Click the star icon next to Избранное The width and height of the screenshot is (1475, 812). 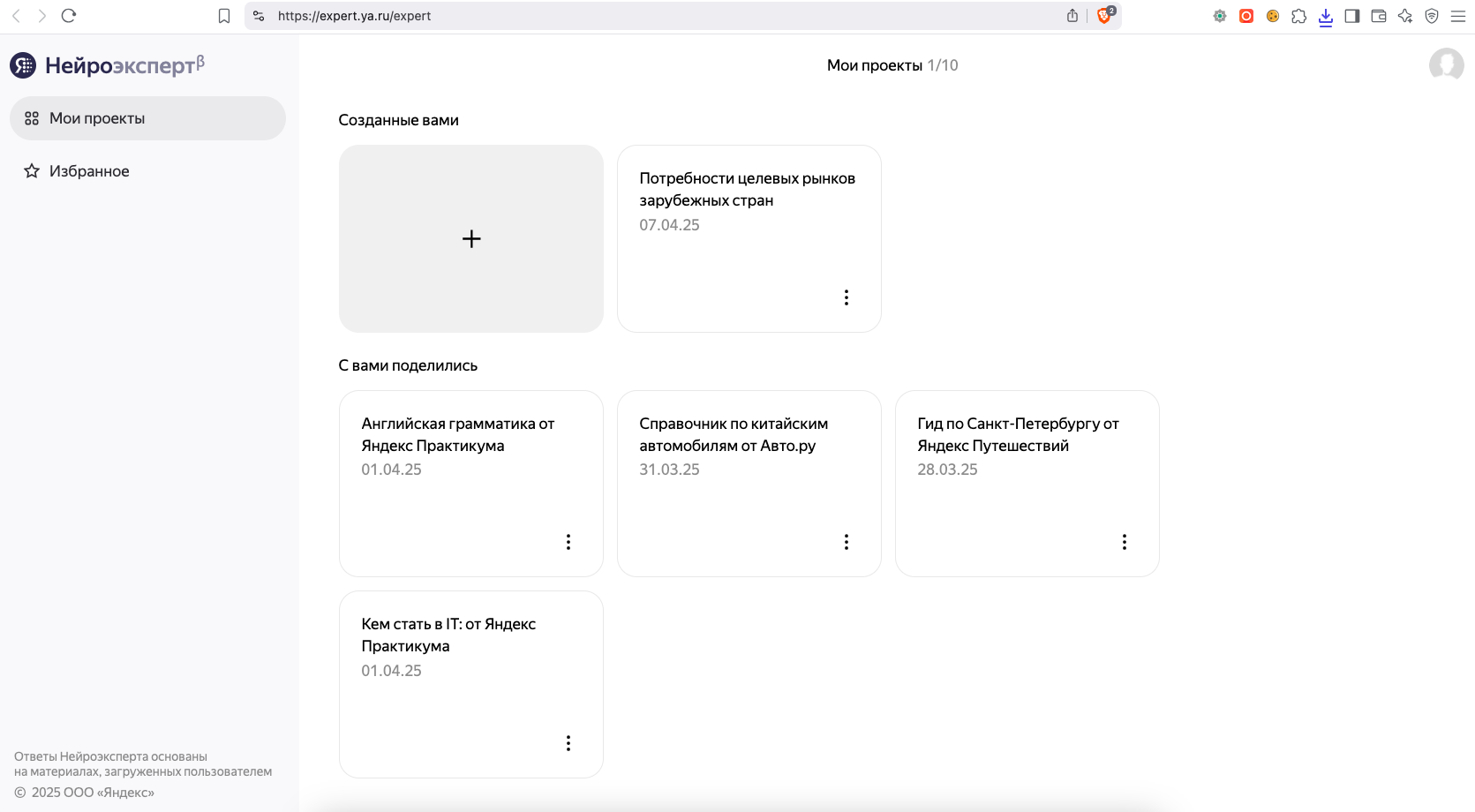[x=32, y=171]
